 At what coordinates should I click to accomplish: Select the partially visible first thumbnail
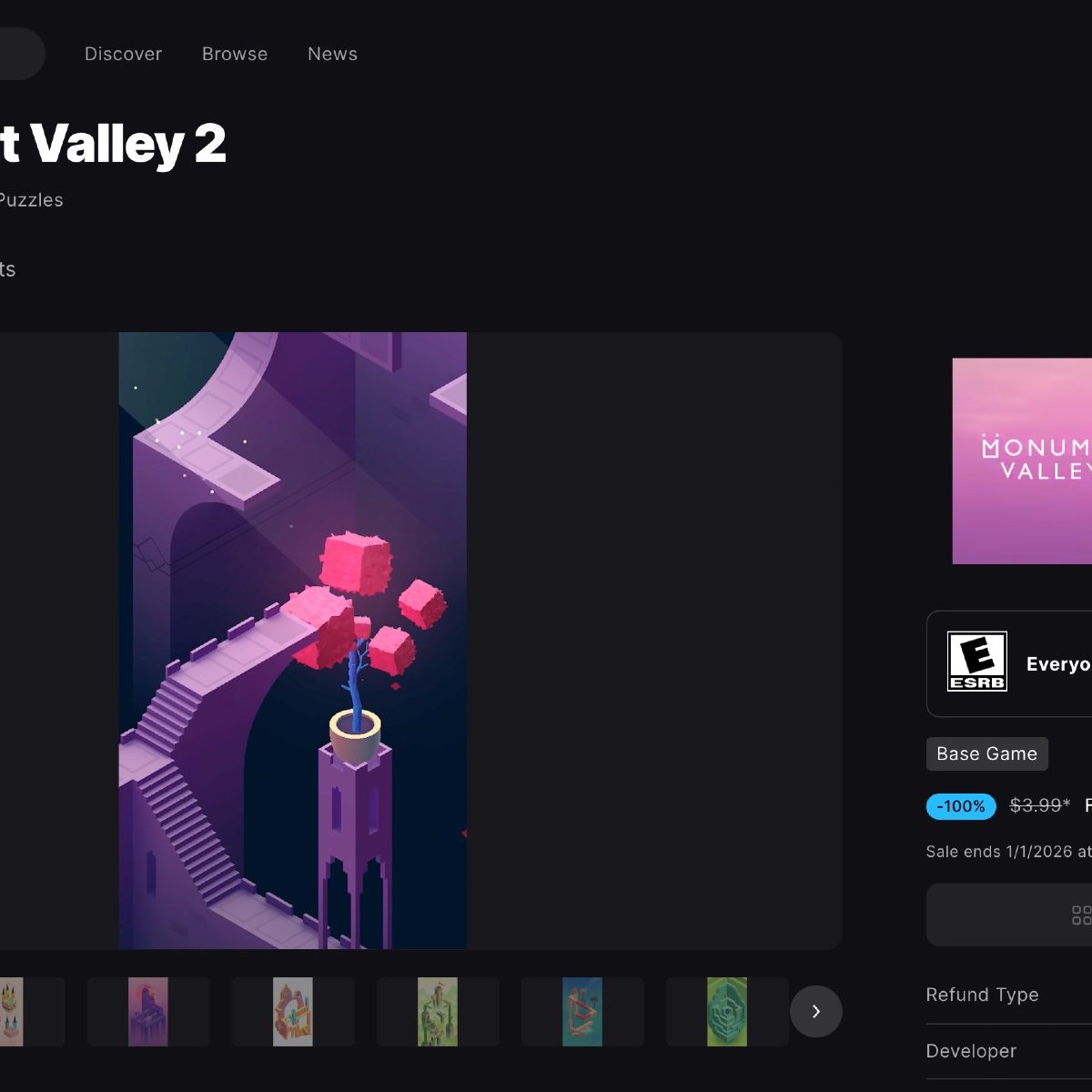point(32,1011)
